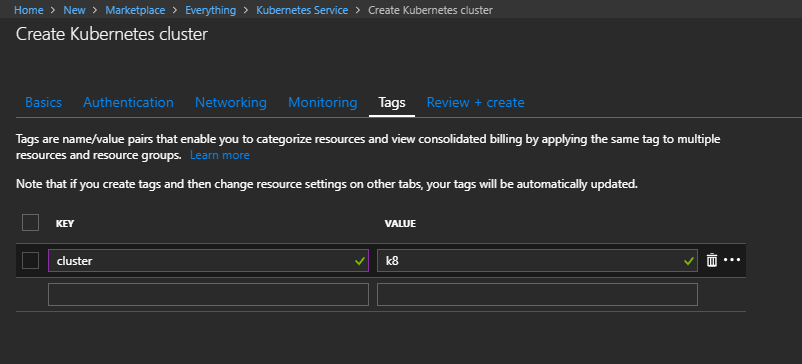Click the VALUE column header
The image size is (802, 364).
(x=400, y=223)
